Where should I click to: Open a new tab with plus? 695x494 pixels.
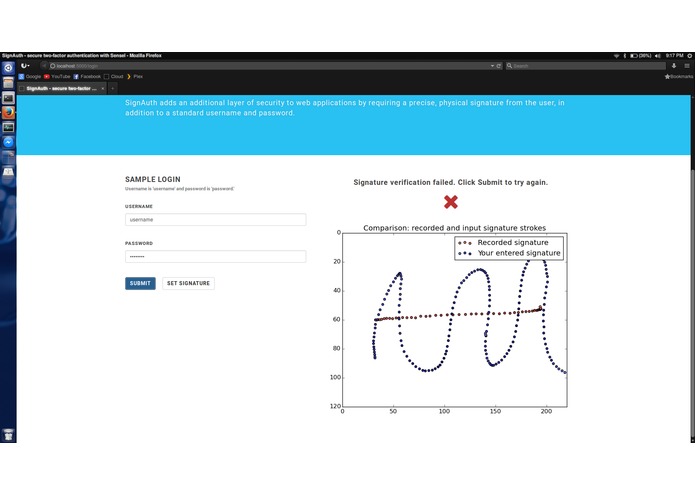113,89
